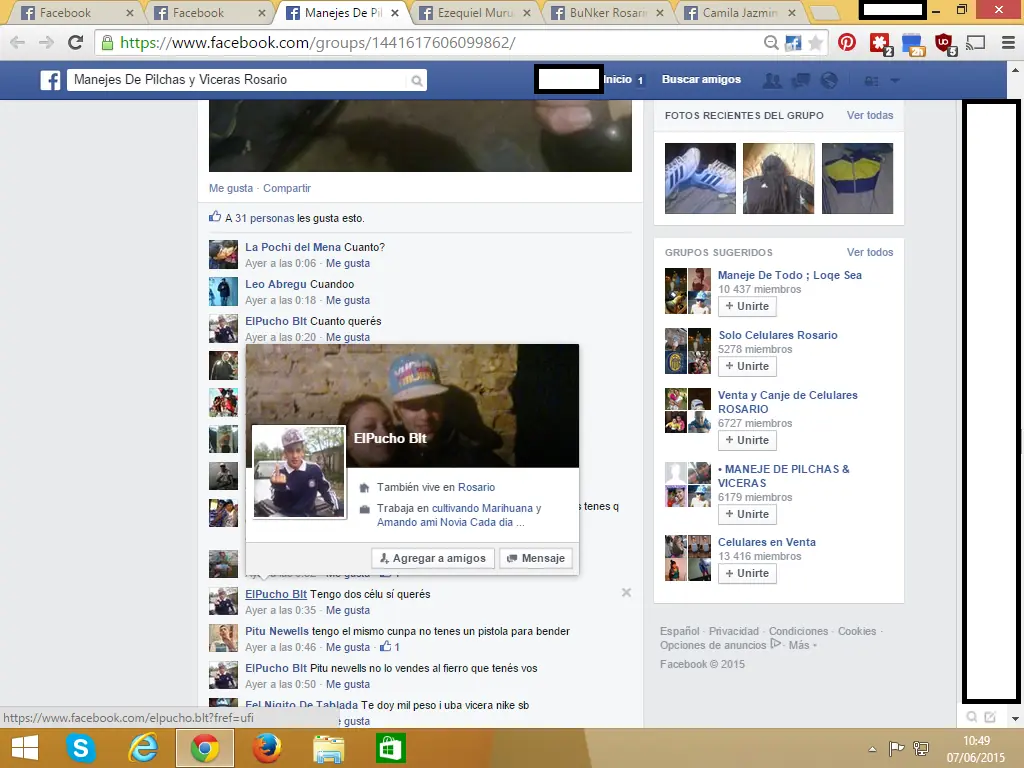Image resolution: width=1024 pixels, height=768 pixels.
Task: Click the Agregar a amigos button
Action: tap(432, 558)
